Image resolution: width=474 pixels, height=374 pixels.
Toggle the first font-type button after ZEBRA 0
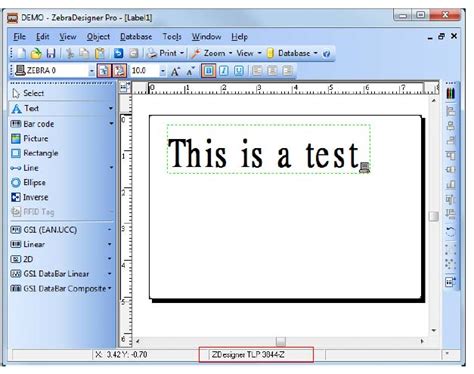tap(104, 71)
